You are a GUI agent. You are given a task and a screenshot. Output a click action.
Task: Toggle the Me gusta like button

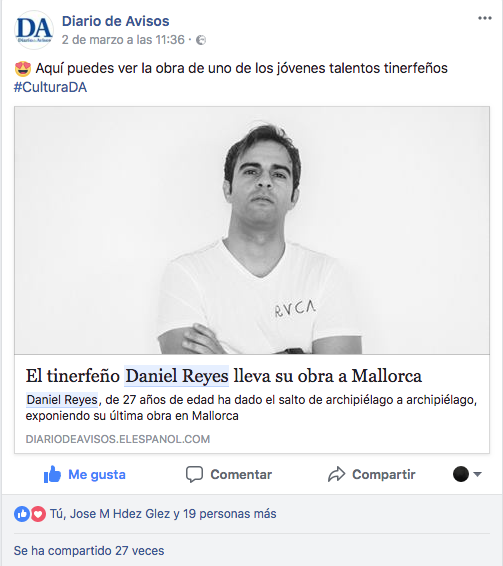(x=84, y=474)
